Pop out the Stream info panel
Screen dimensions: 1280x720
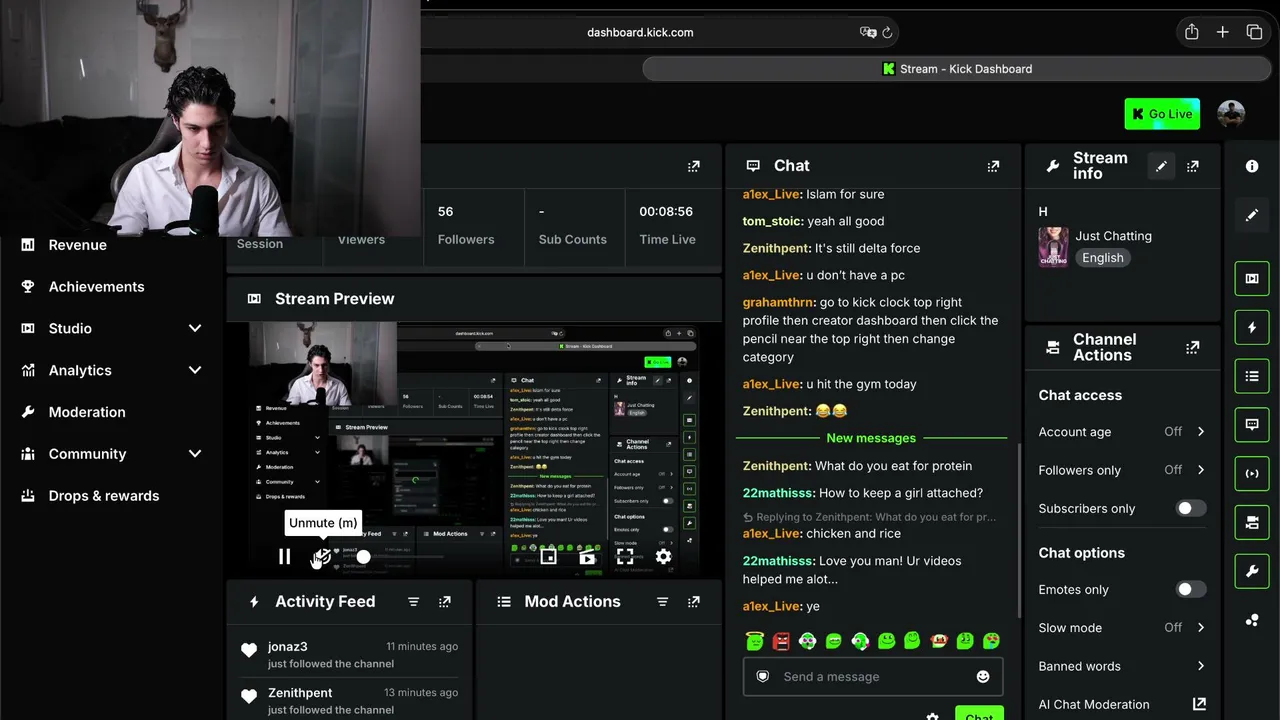point(1192,166)
